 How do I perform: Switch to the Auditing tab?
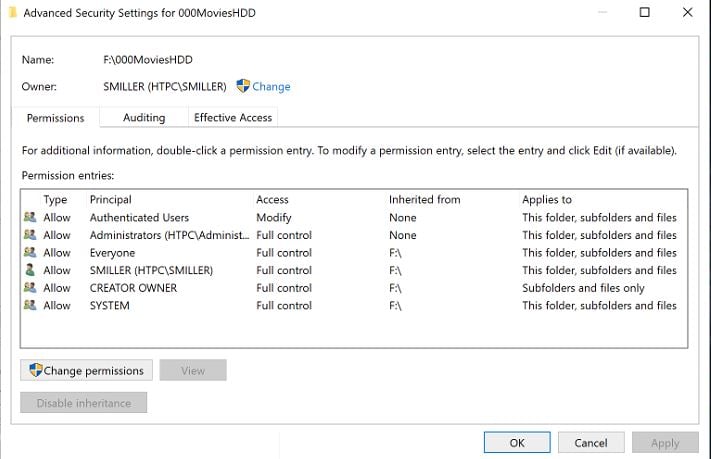(144, 118)
